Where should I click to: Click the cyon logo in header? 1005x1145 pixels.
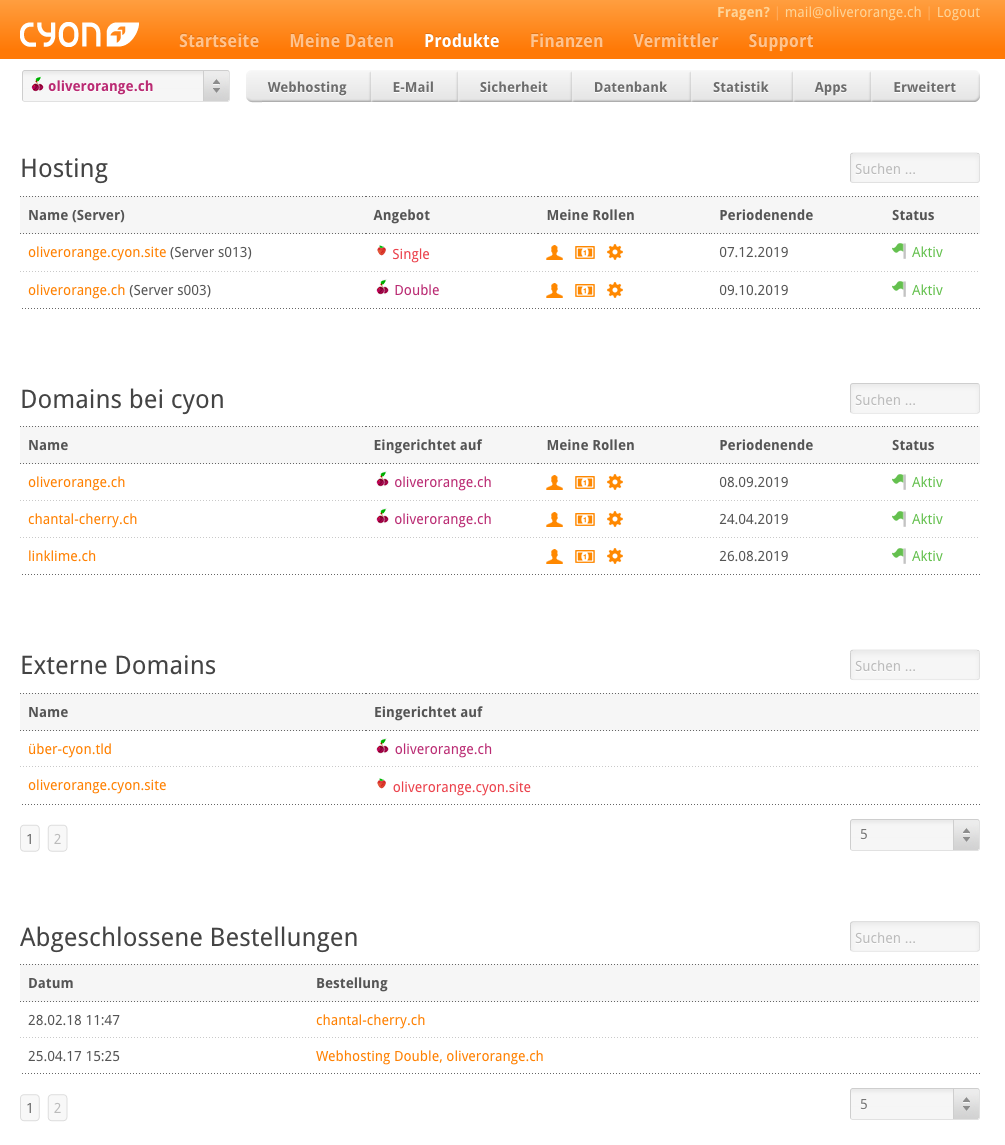tap(79, 35)
